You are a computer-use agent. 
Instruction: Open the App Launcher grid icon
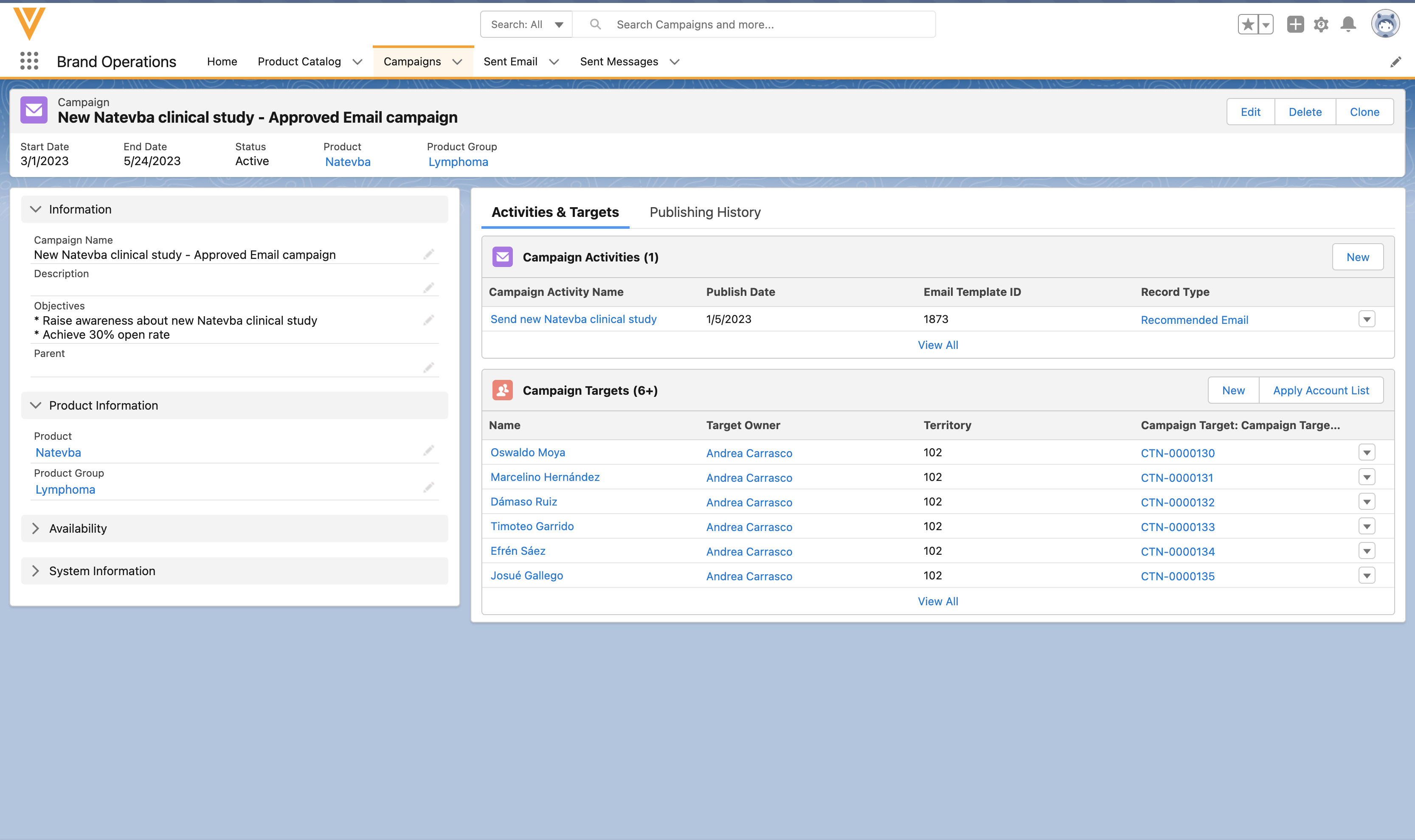tap(29, 61)
